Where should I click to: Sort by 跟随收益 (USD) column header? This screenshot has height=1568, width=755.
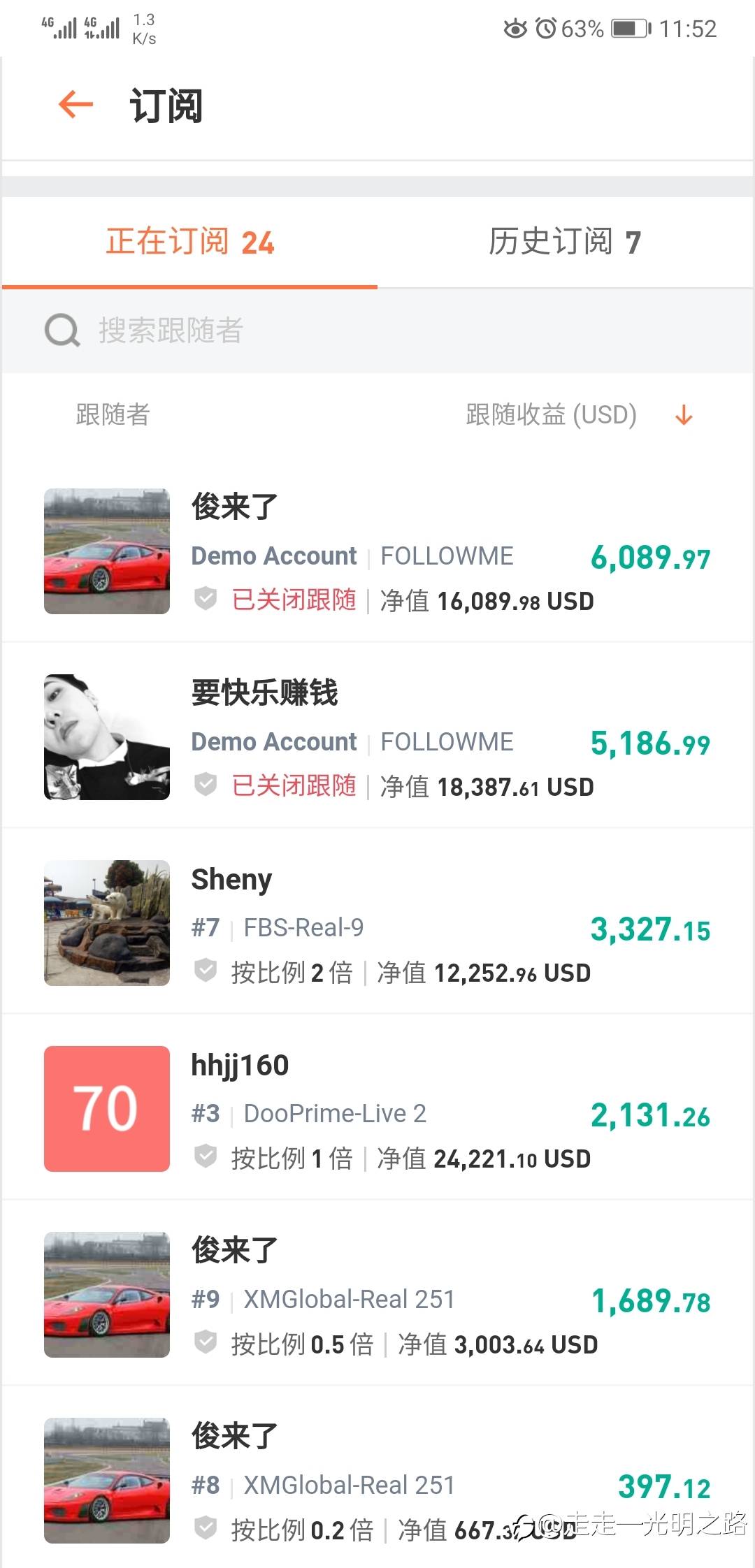click(551, 415)
